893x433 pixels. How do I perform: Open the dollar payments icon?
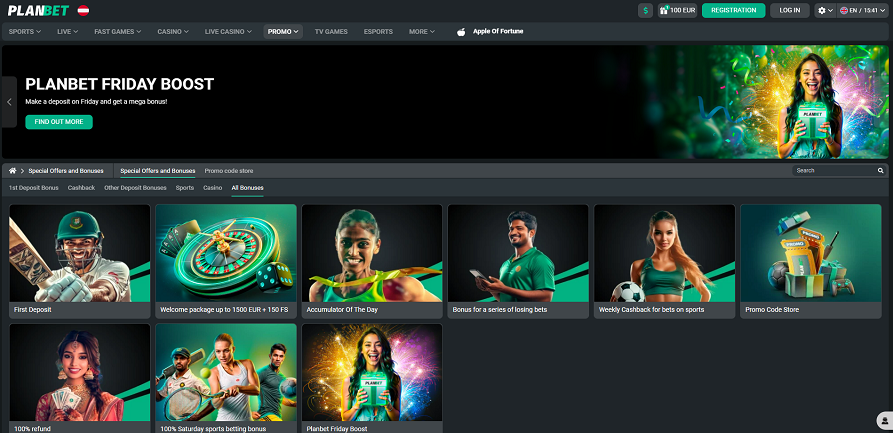pos(645,10)
